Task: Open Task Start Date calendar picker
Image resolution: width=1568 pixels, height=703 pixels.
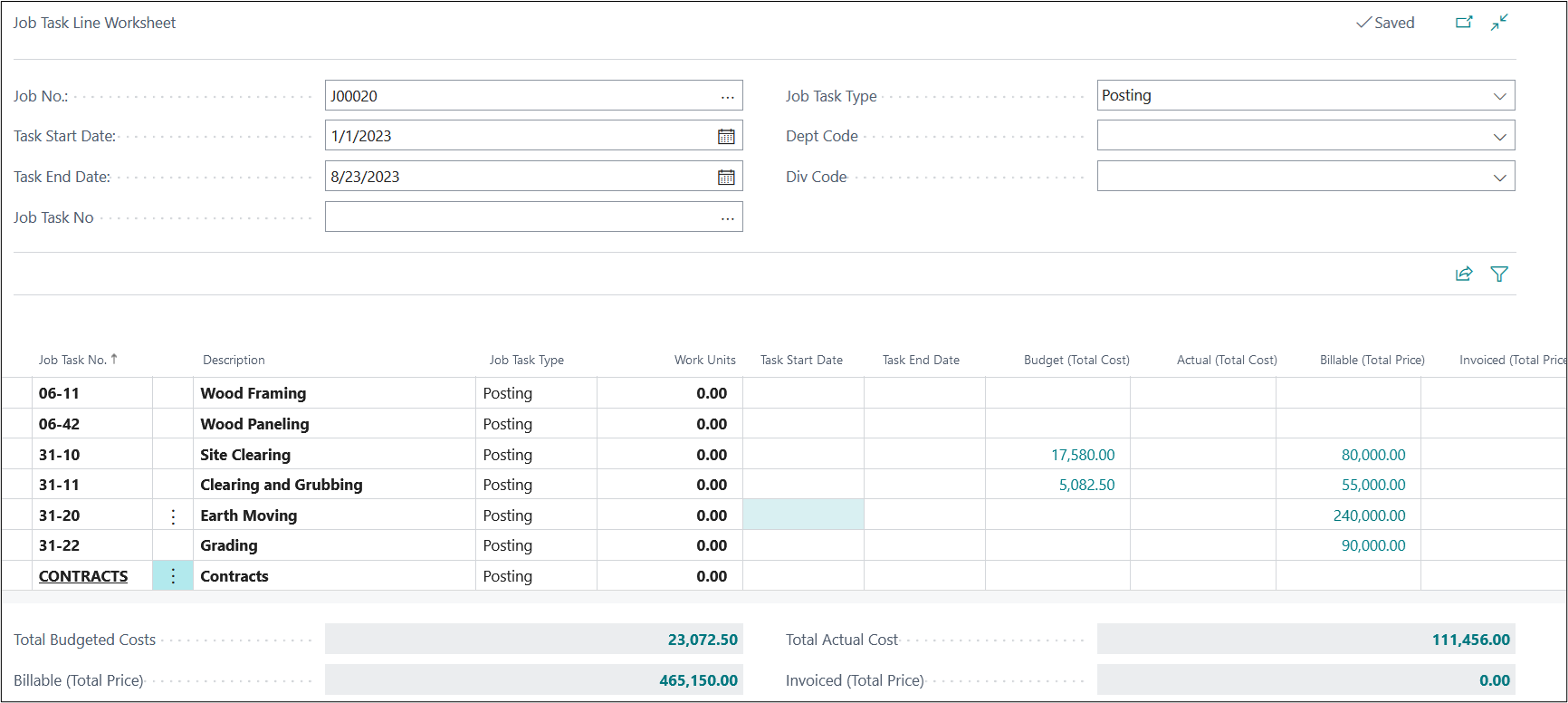Action: coord(726,136)
